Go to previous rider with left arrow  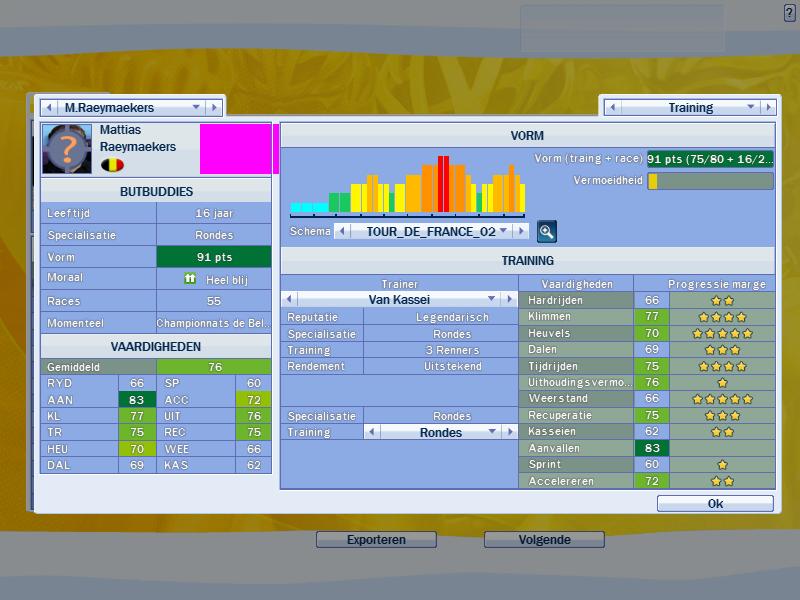click(49, 107)
